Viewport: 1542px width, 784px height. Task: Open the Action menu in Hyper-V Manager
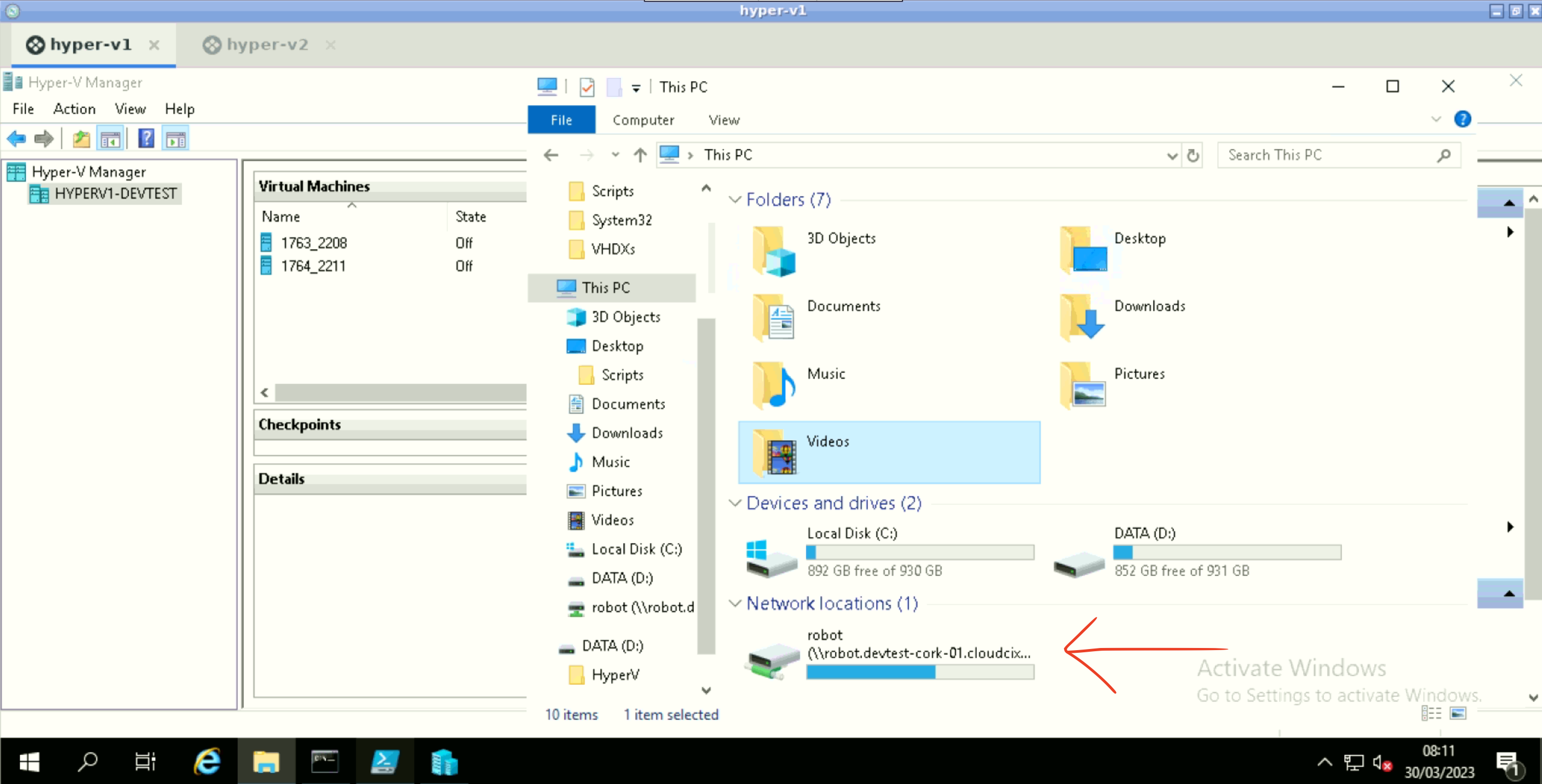click(74, 109)
